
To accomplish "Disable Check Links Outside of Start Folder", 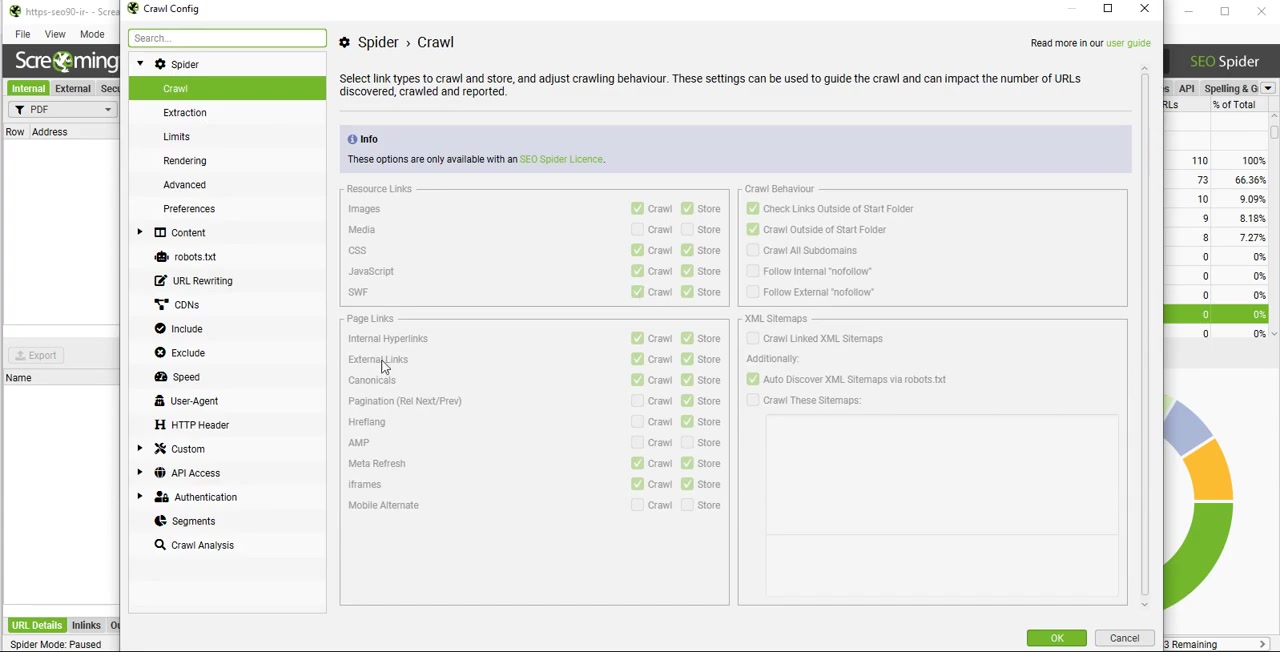I will [752, 208].
